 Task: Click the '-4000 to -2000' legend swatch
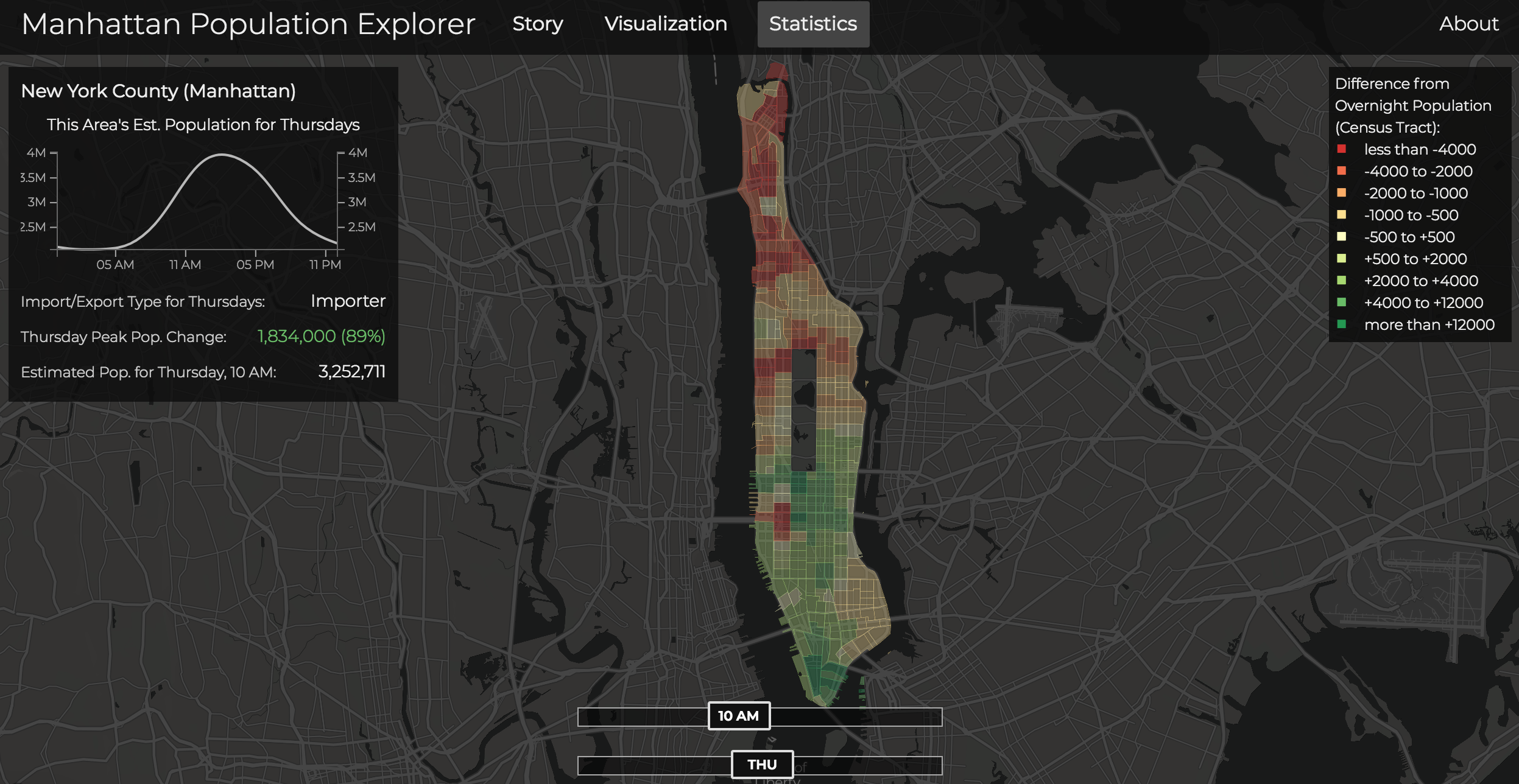1341,171
